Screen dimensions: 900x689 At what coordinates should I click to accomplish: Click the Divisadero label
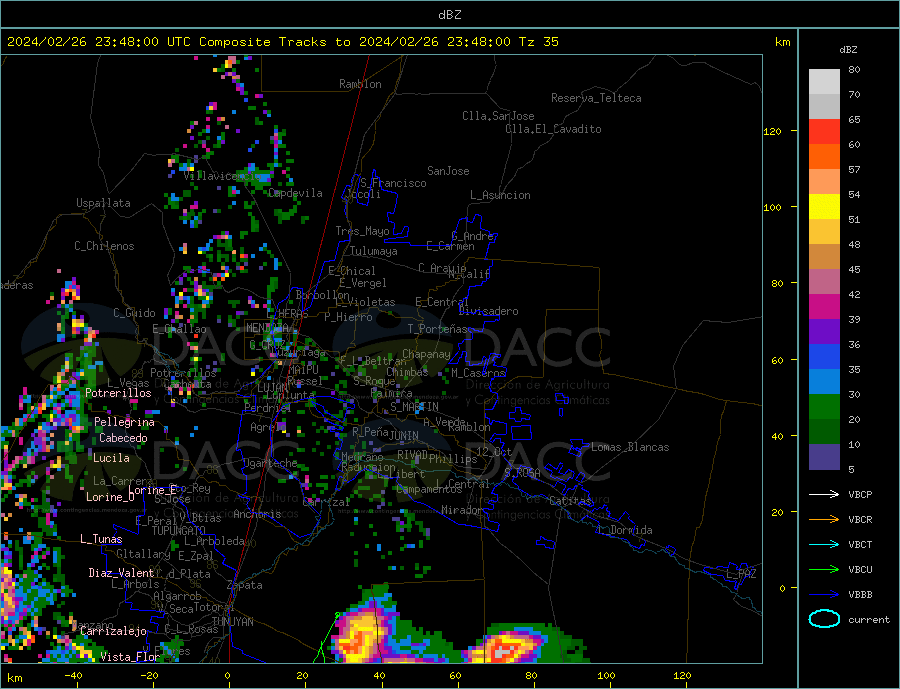488,311
